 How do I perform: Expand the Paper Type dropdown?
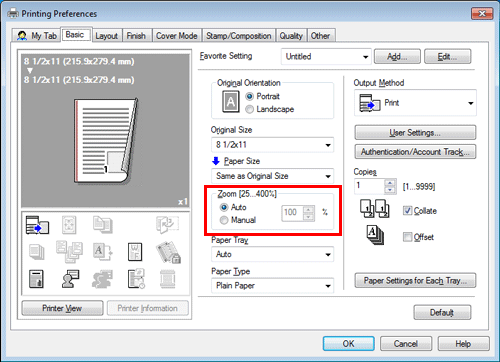coord(272,286)
